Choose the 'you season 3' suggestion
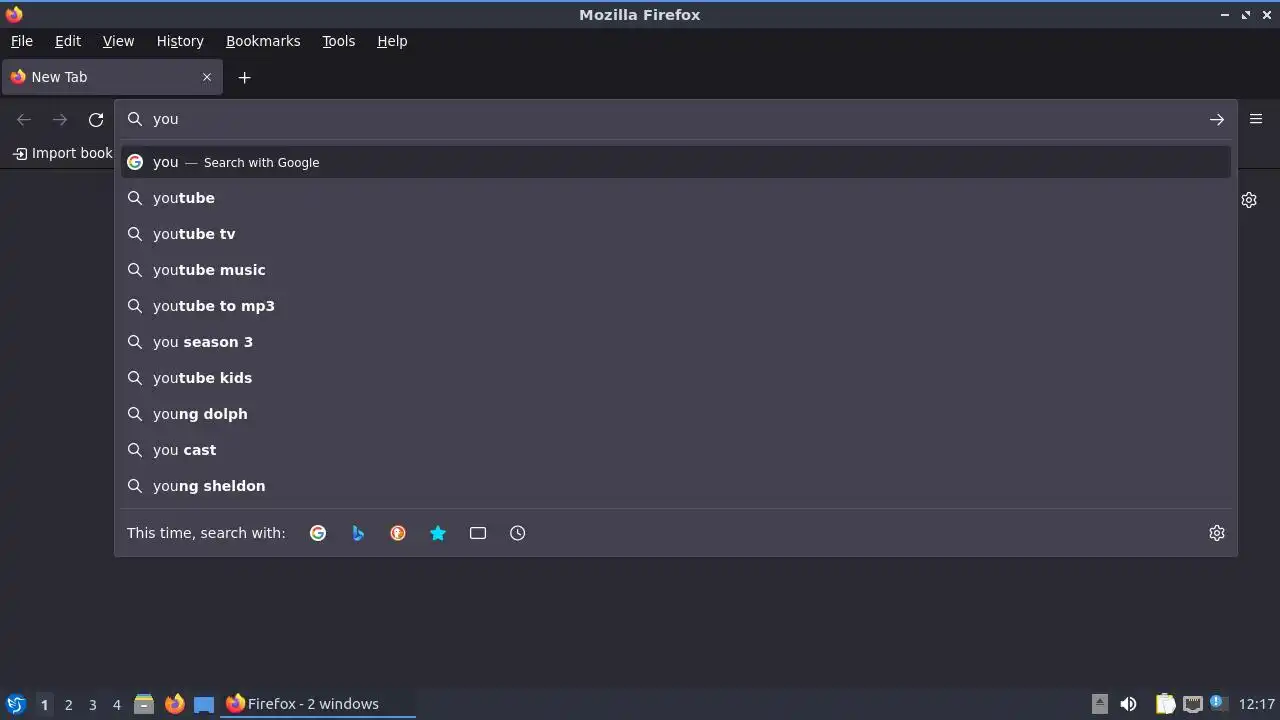The width and height of the screenshot is (1280, 720). 676,342
